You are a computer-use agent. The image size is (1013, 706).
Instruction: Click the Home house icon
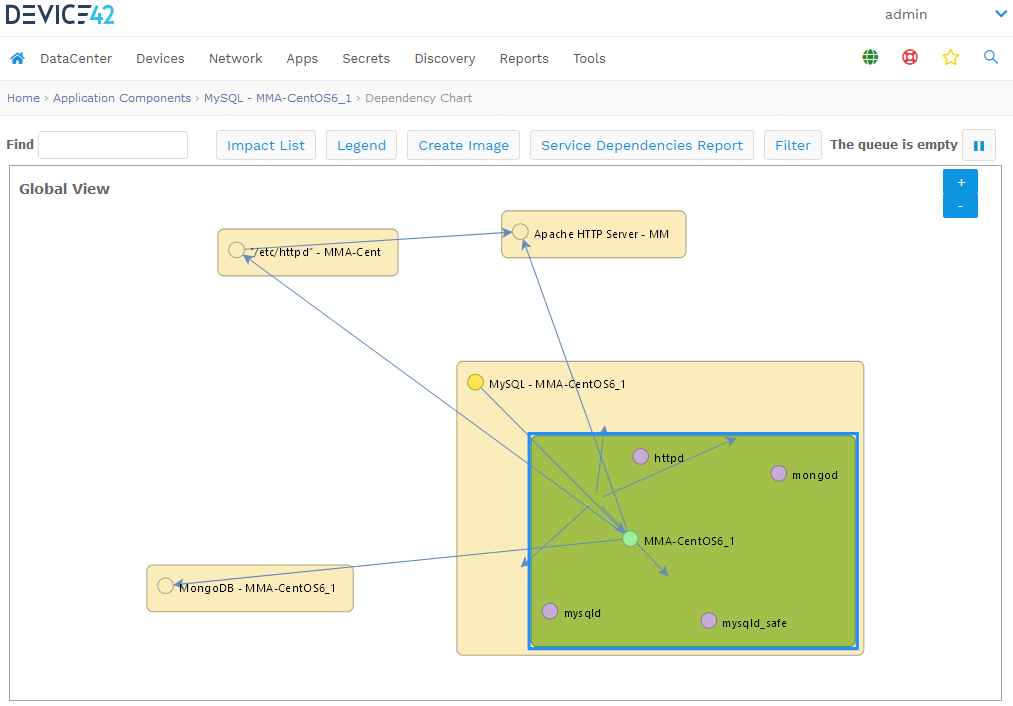tap(17, 58)
